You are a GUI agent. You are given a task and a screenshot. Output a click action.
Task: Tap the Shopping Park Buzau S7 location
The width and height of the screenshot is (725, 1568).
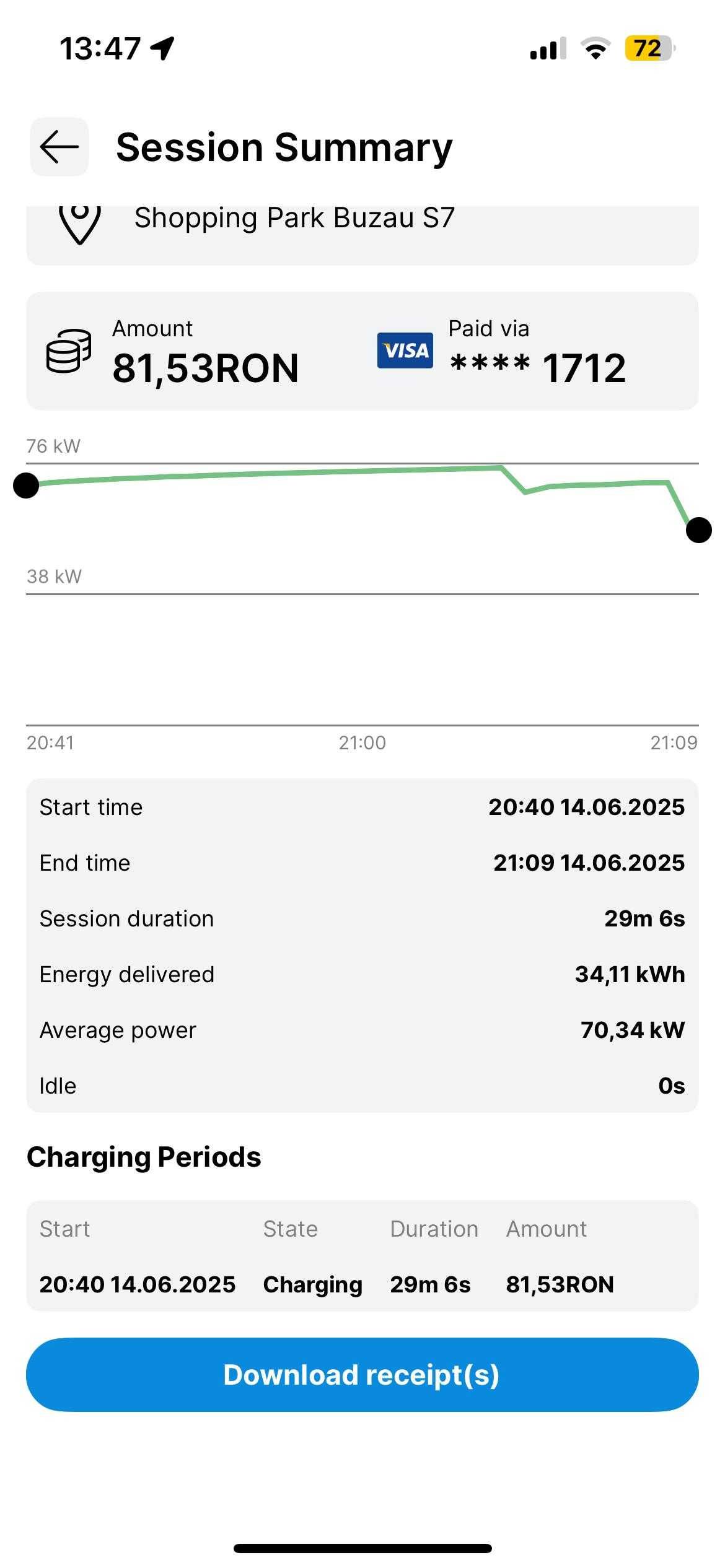pyautogui.click(x=295, y=218)
